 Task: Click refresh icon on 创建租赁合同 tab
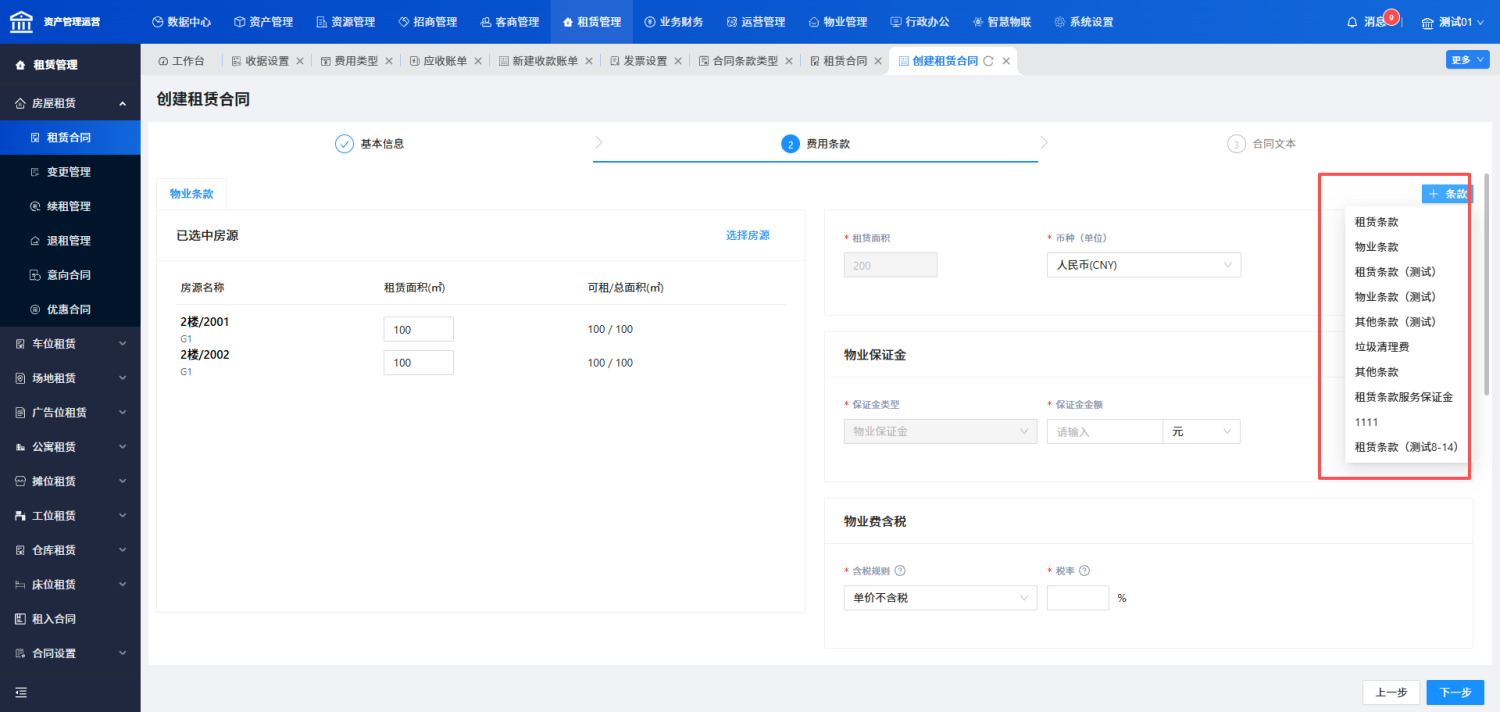pyautogui.click(x=988, y=61)
